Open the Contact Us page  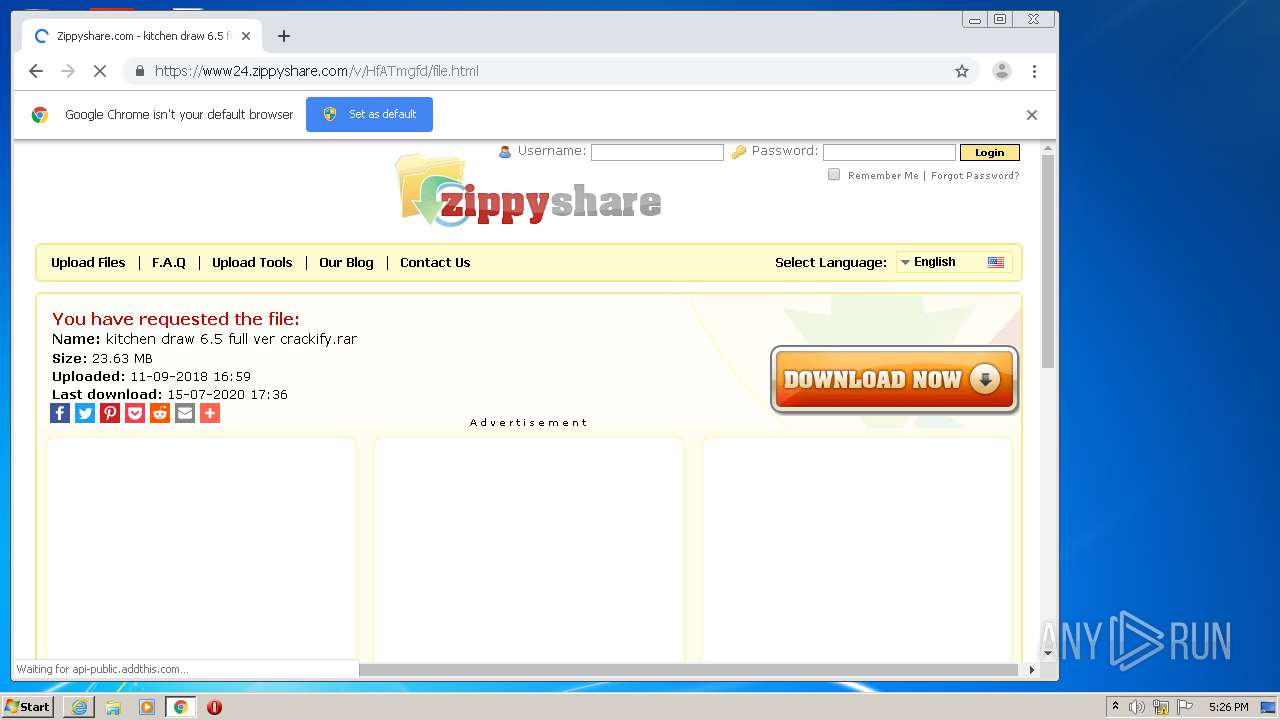pyautogui.click(x=435, y=262)
